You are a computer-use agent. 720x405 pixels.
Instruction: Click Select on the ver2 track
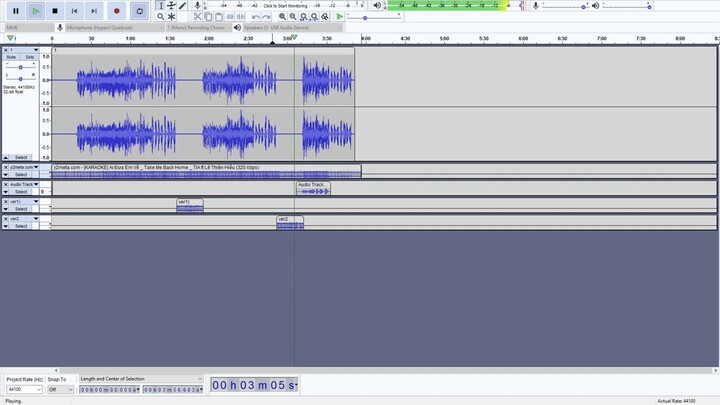tap(21, 226)
